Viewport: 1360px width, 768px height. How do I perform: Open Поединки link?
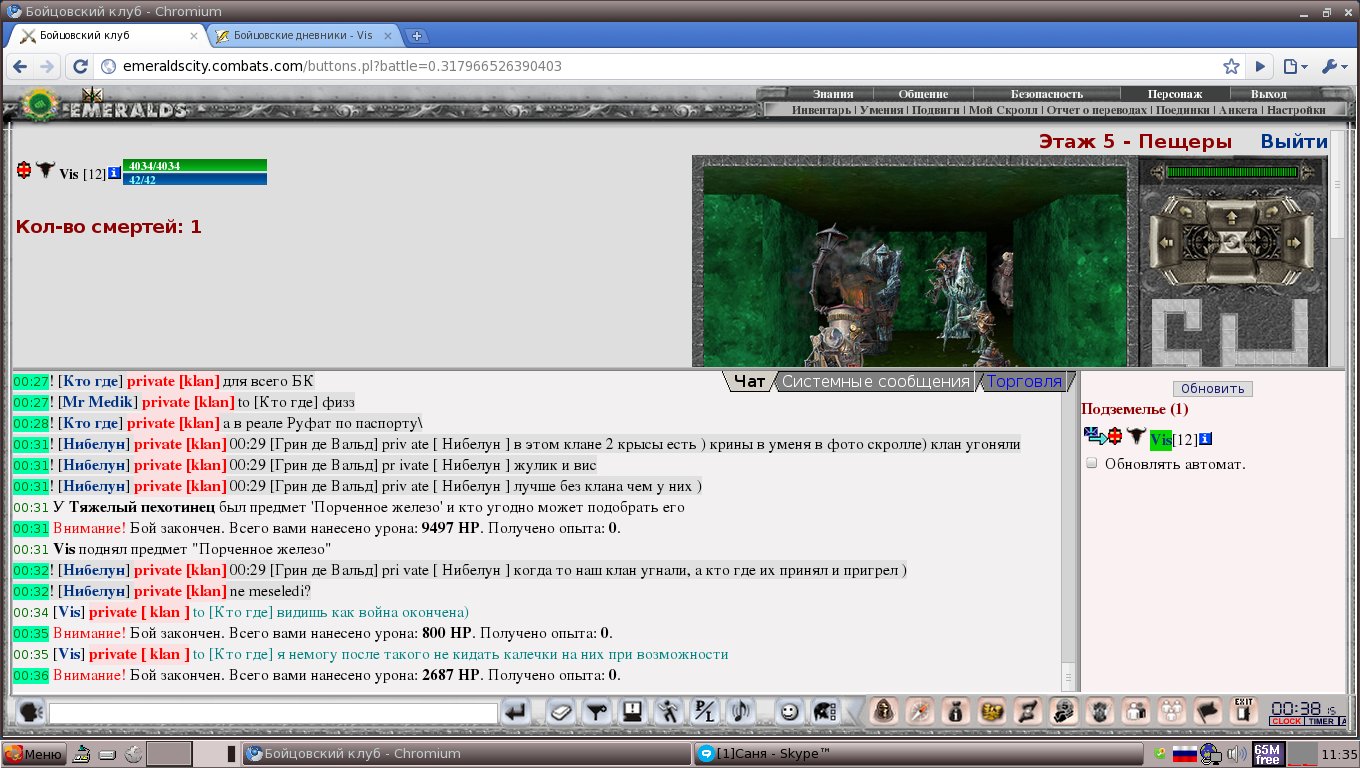(x=1184, y=110)
